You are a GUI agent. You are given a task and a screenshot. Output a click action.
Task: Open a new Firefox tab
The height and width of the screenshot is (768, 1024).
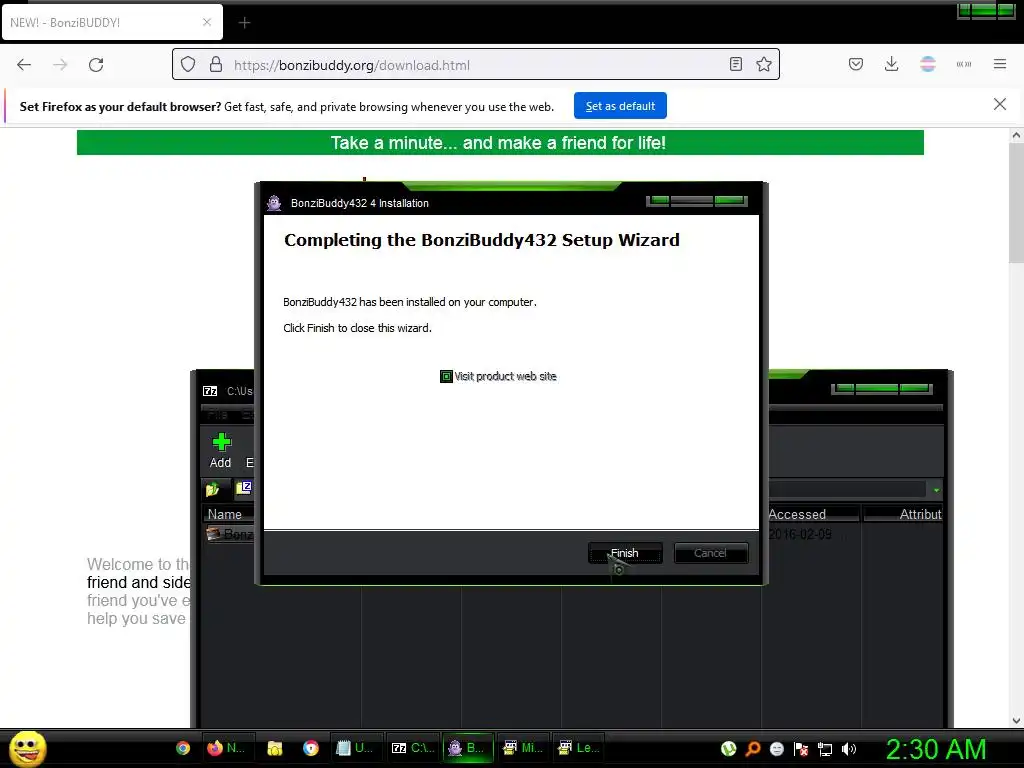(x=244, y=23)
